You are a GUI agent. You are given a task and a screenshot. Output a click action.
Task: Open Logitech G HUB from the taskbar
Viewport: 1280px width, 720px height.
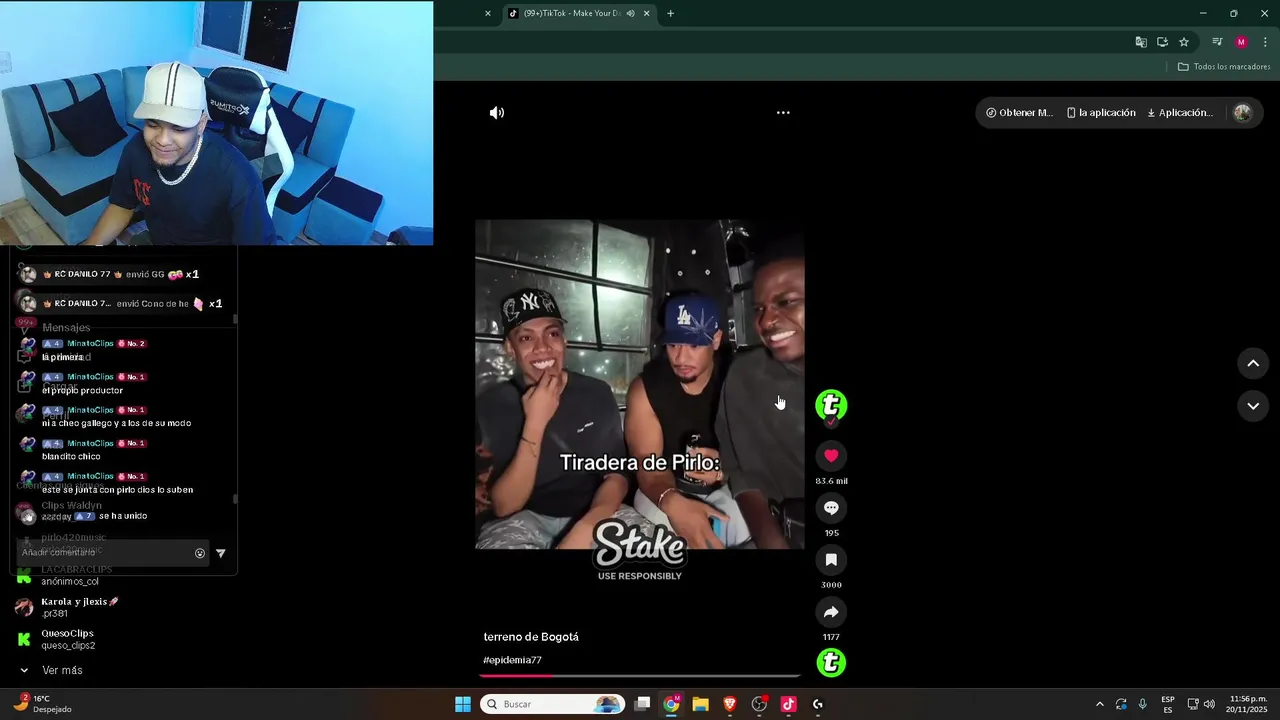tap(817, 704)
